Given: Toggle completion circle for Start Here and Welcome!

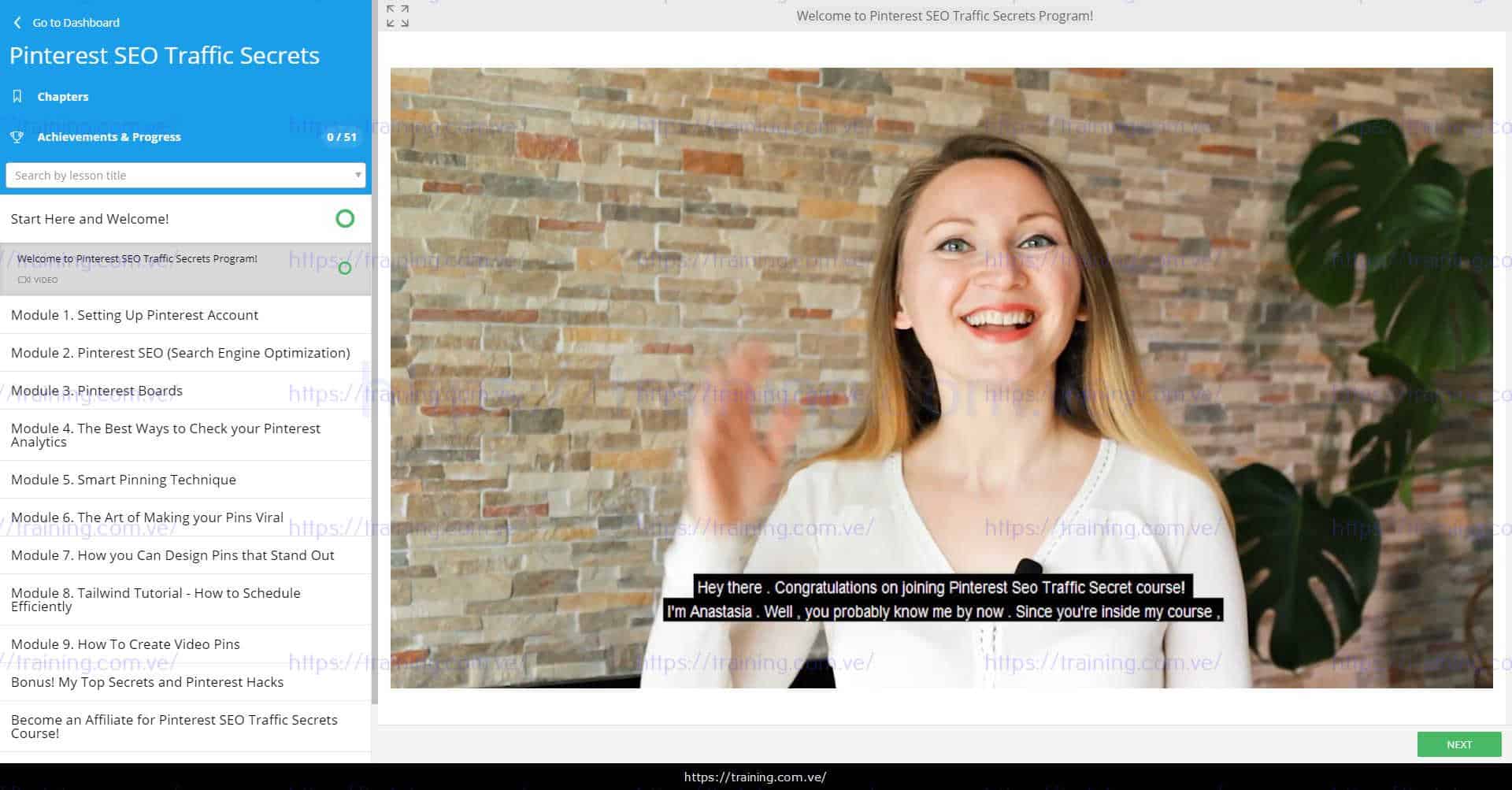Looking at the screenshot, I should tap(345, 219).
